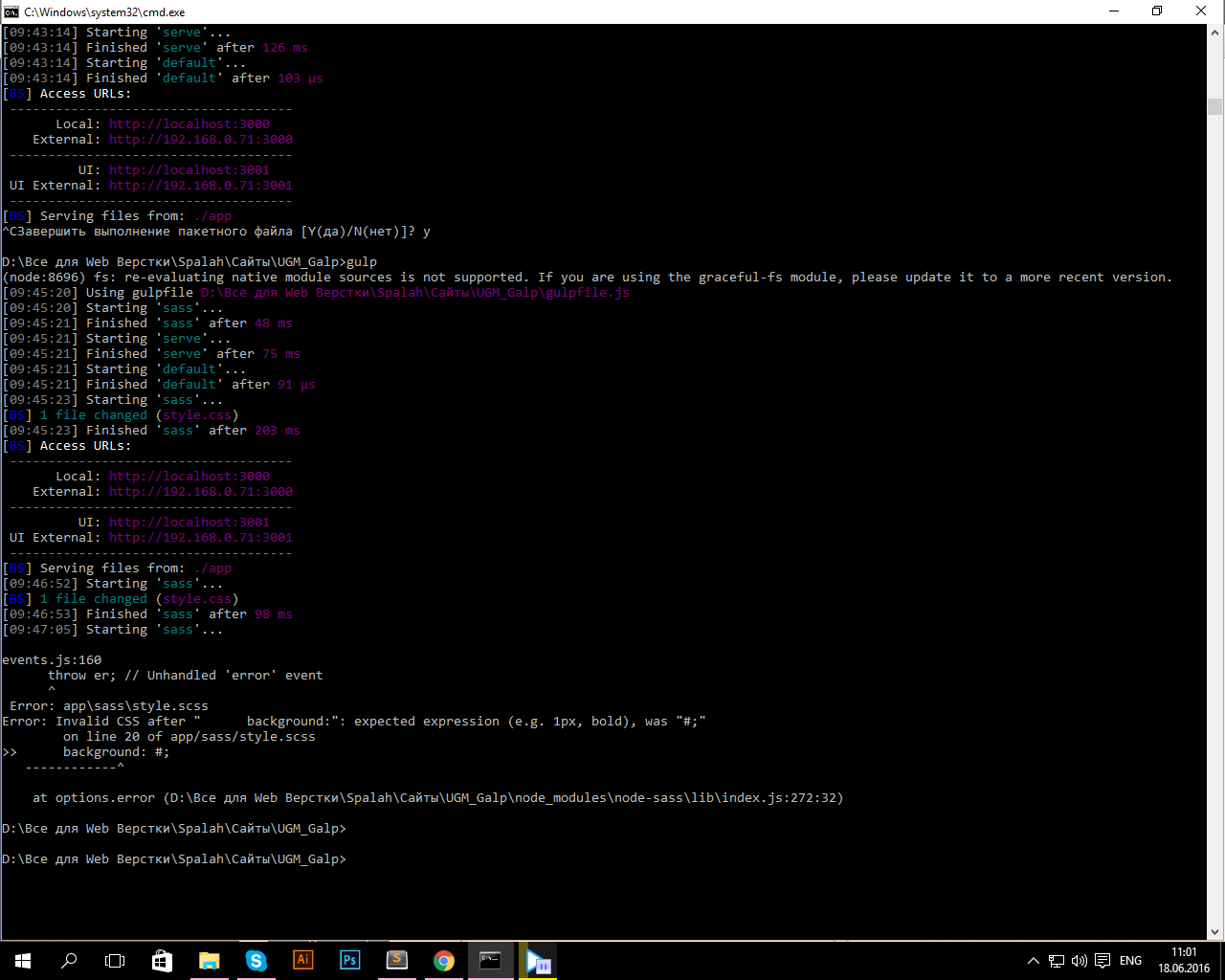Click the line 'Error: app\sass\style.scss'

click(x=109, y=706)
